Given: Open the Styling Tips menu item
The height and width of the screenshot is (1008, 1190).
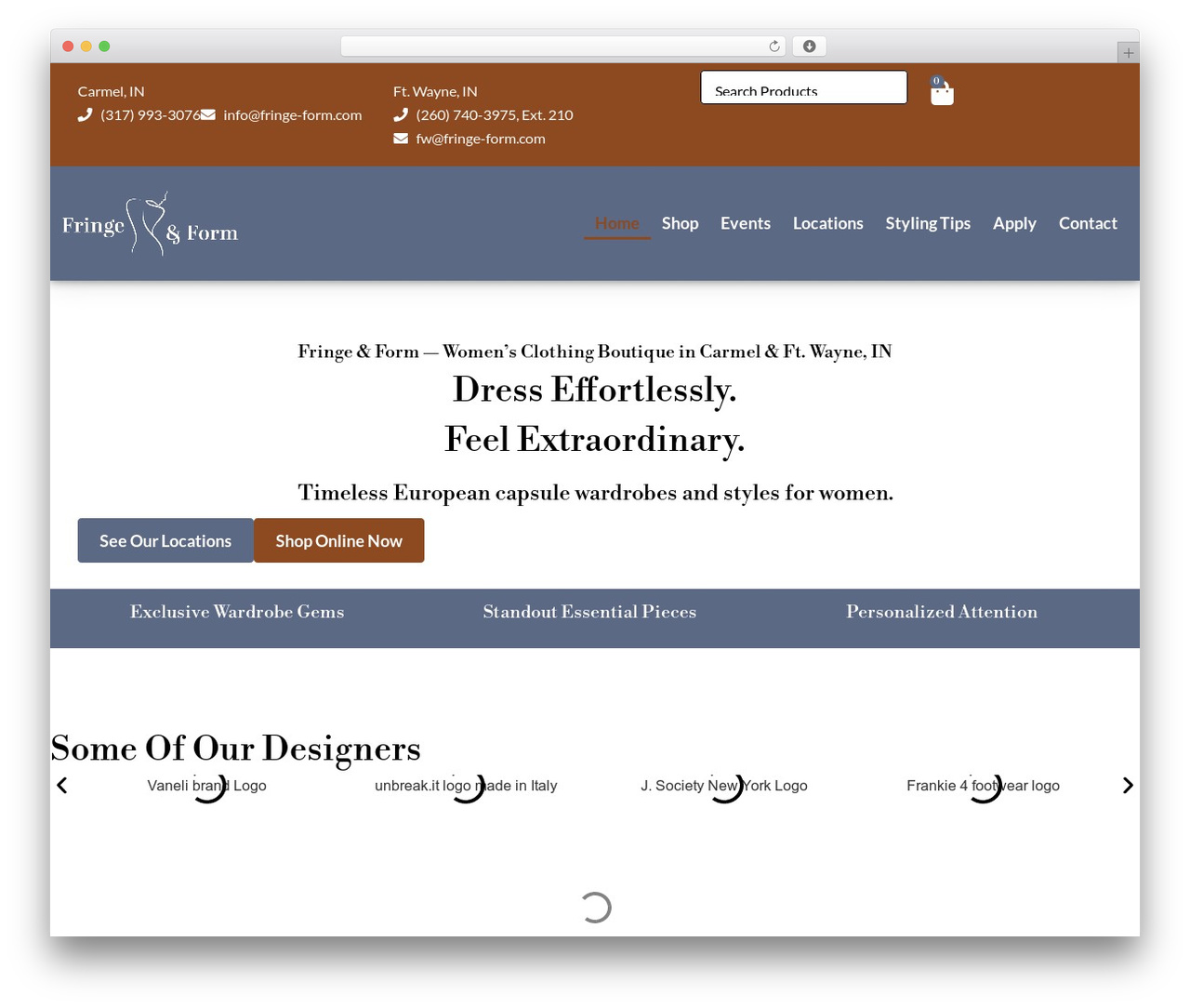Looking at the screenshot, I should (x=928, y=223).
